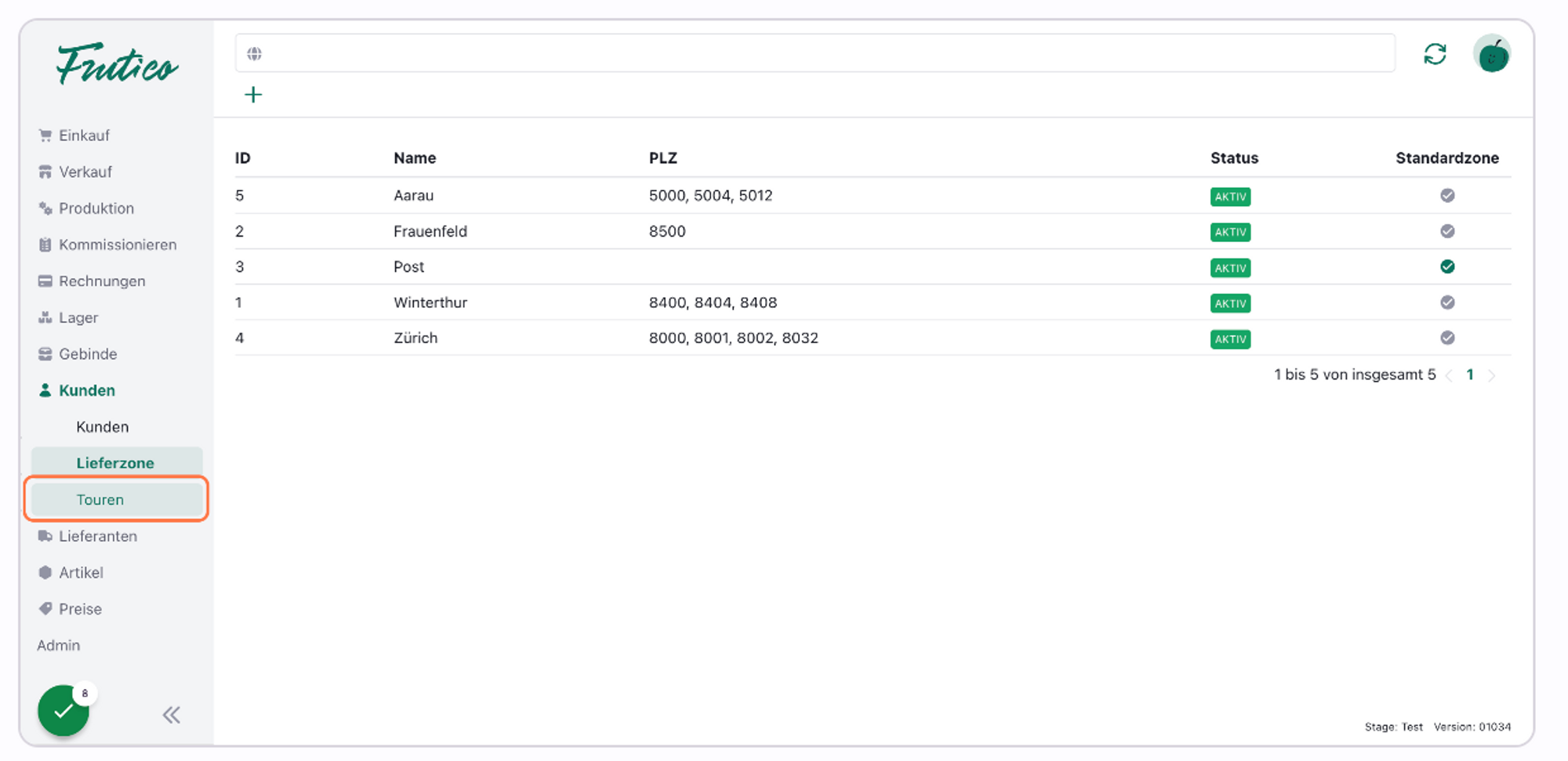Set Zürich as the Standardzone
1568x761 pixels.
pyautogui.click(x=1447, y=338)
